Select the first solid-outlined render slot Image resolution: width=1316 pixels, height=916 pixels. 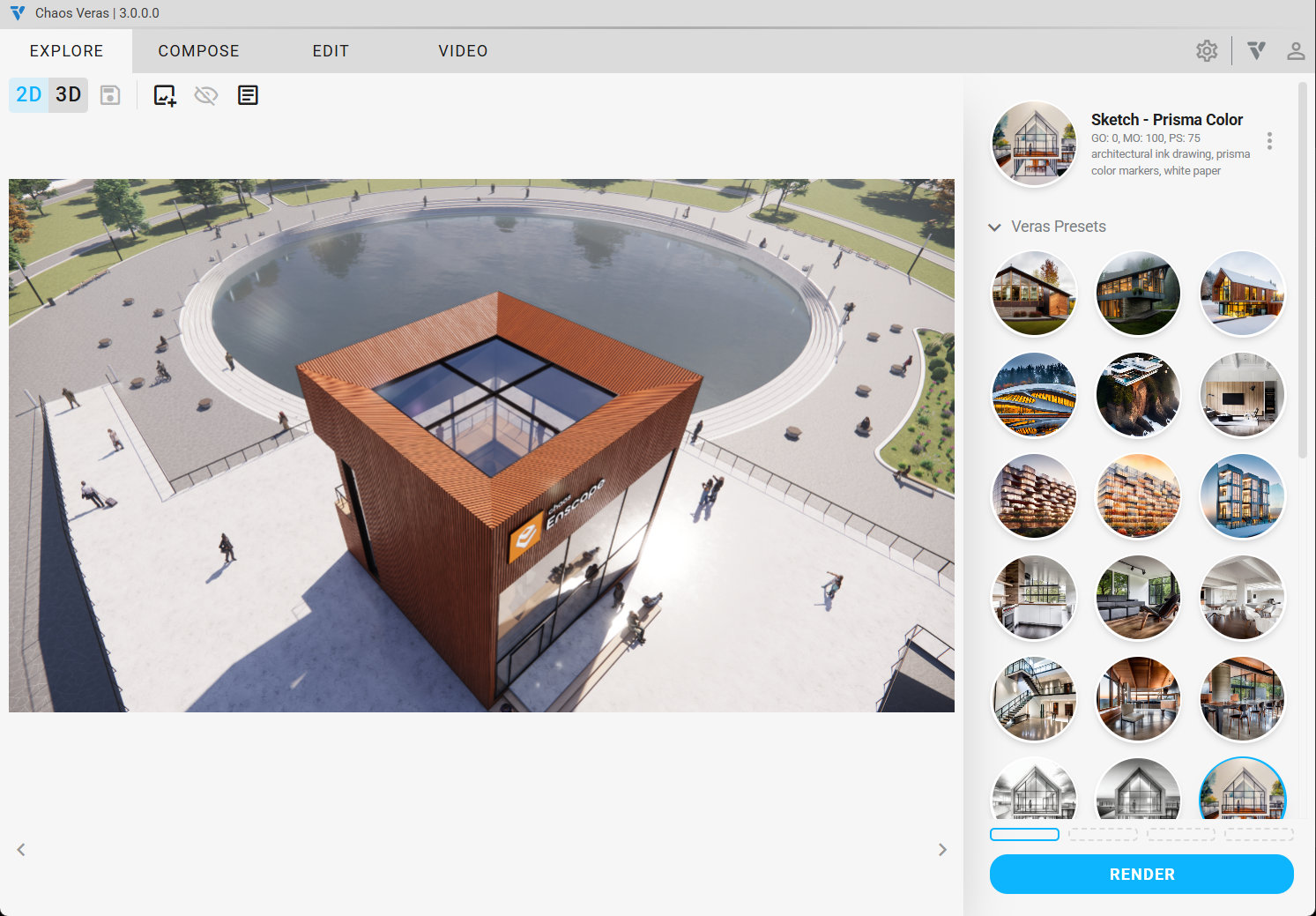[1024, 834]
